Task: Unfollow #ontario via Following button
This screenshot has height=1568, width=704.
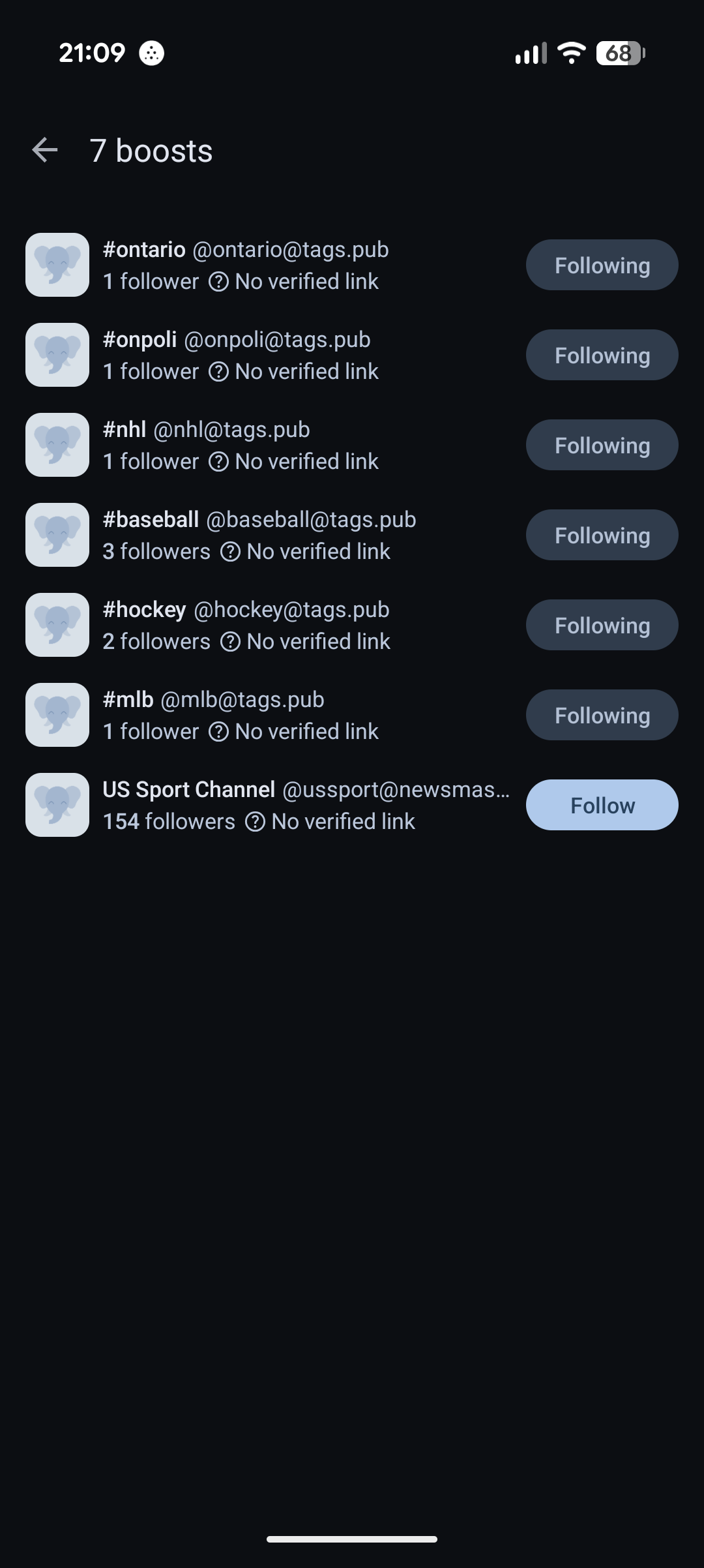Action: click(x=602, y=265)
